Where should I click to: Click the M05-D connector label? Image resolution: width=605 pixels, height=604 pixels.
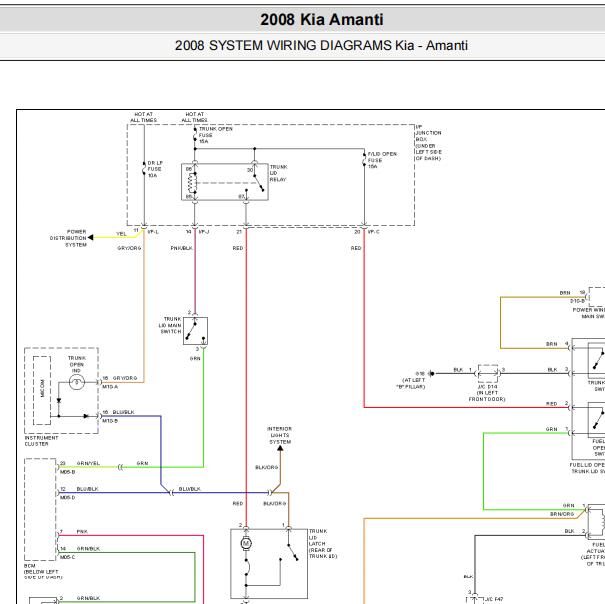68,497
